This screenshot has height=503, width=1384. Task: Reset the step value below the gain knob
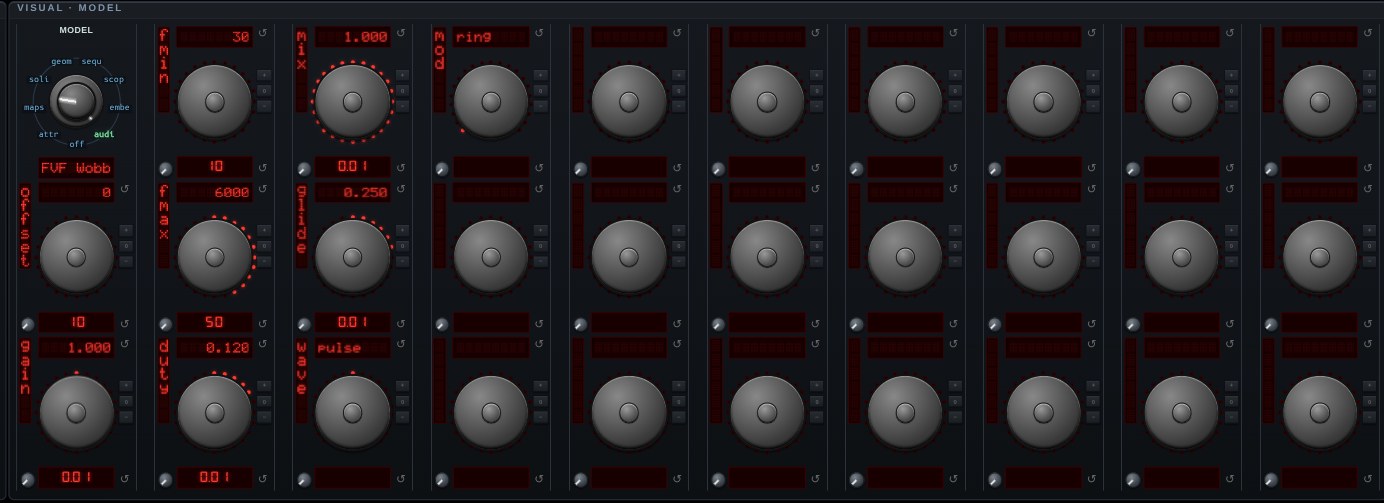click(x=125, y=478)
